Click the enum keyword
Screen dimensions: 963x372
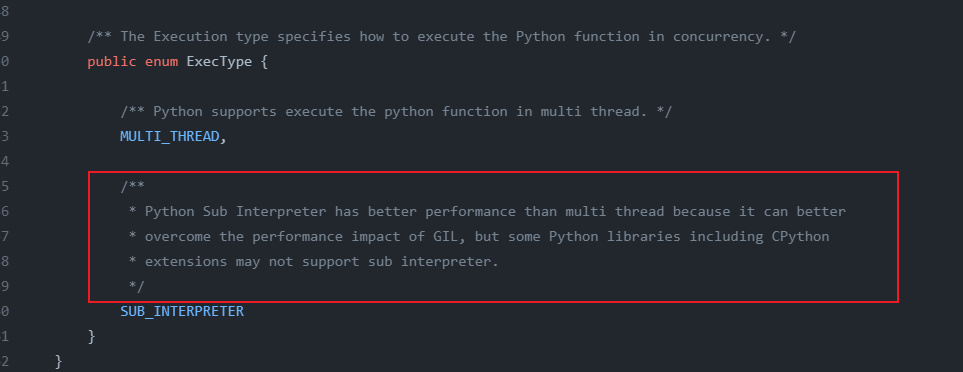tap(162, 61)
